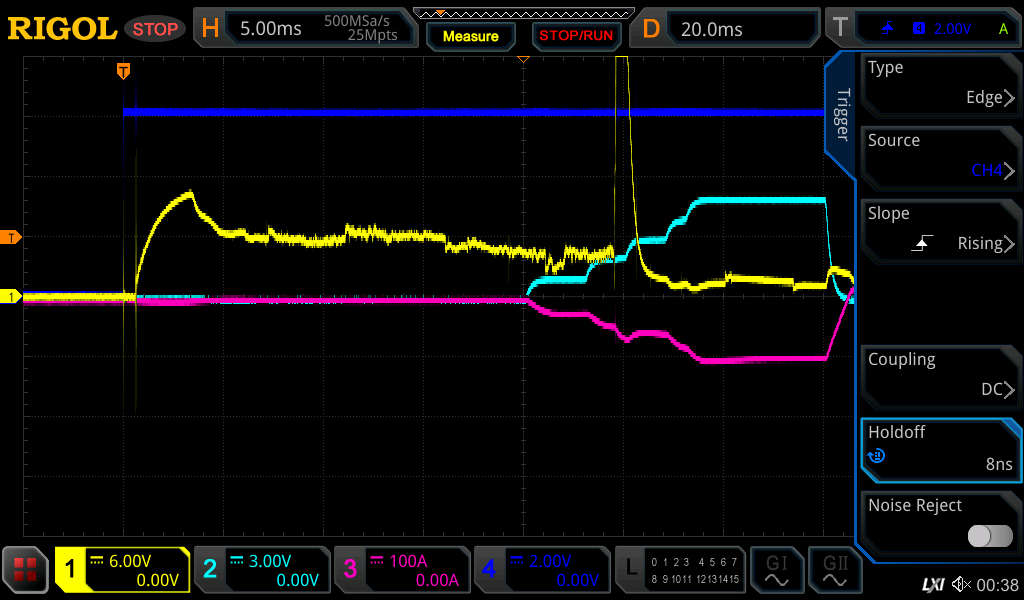Toggle the Noise Reject switch

coord(990,536)
